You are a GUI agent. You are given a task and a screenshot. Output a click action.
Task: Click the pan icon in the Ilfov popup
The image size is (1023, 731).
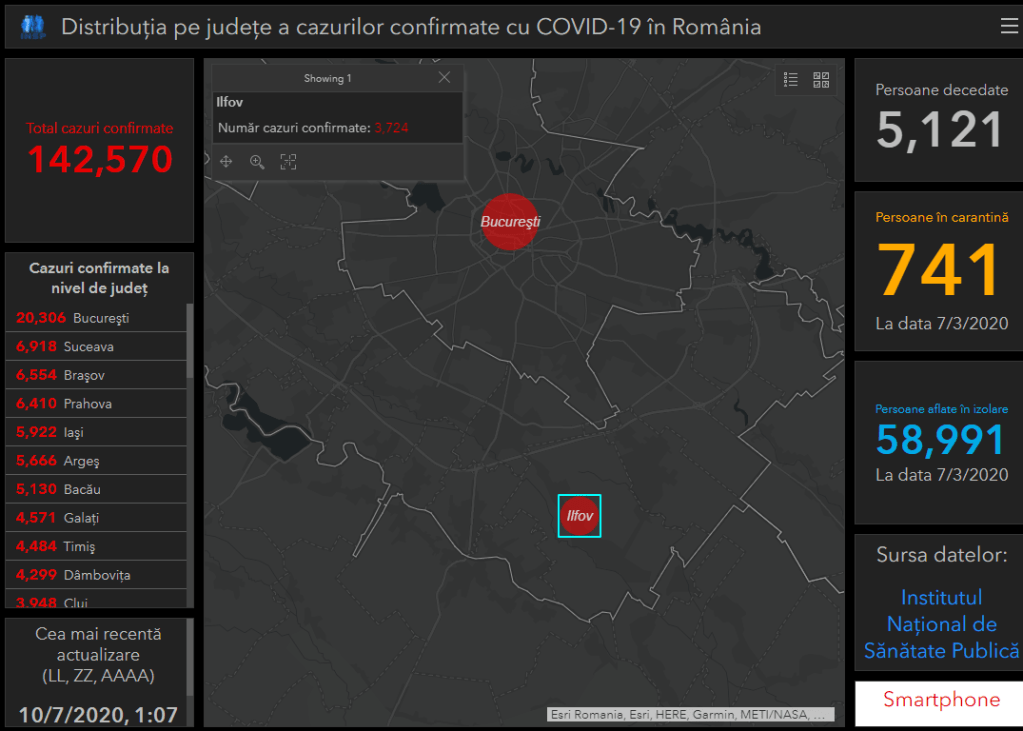[226, 162]
